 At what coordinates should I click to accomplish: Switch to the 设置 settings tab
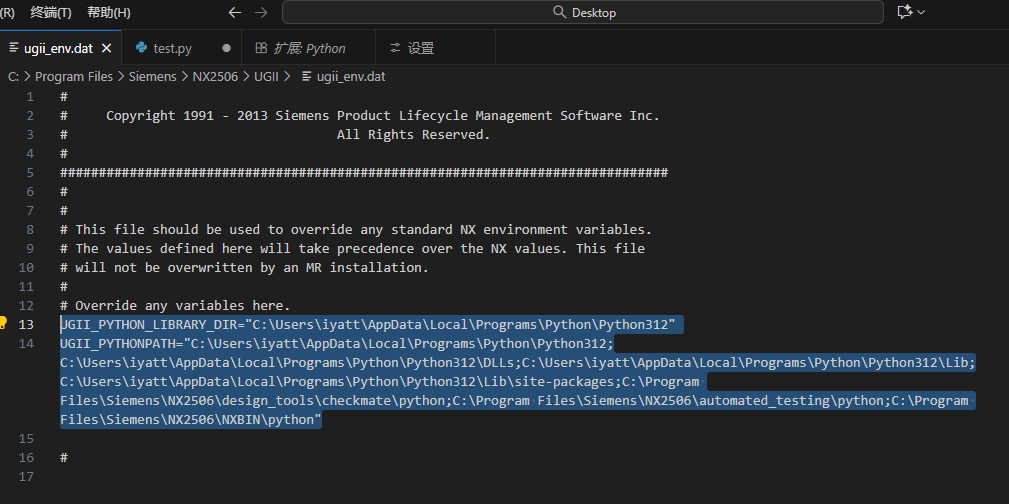click(x=420, y=48)
